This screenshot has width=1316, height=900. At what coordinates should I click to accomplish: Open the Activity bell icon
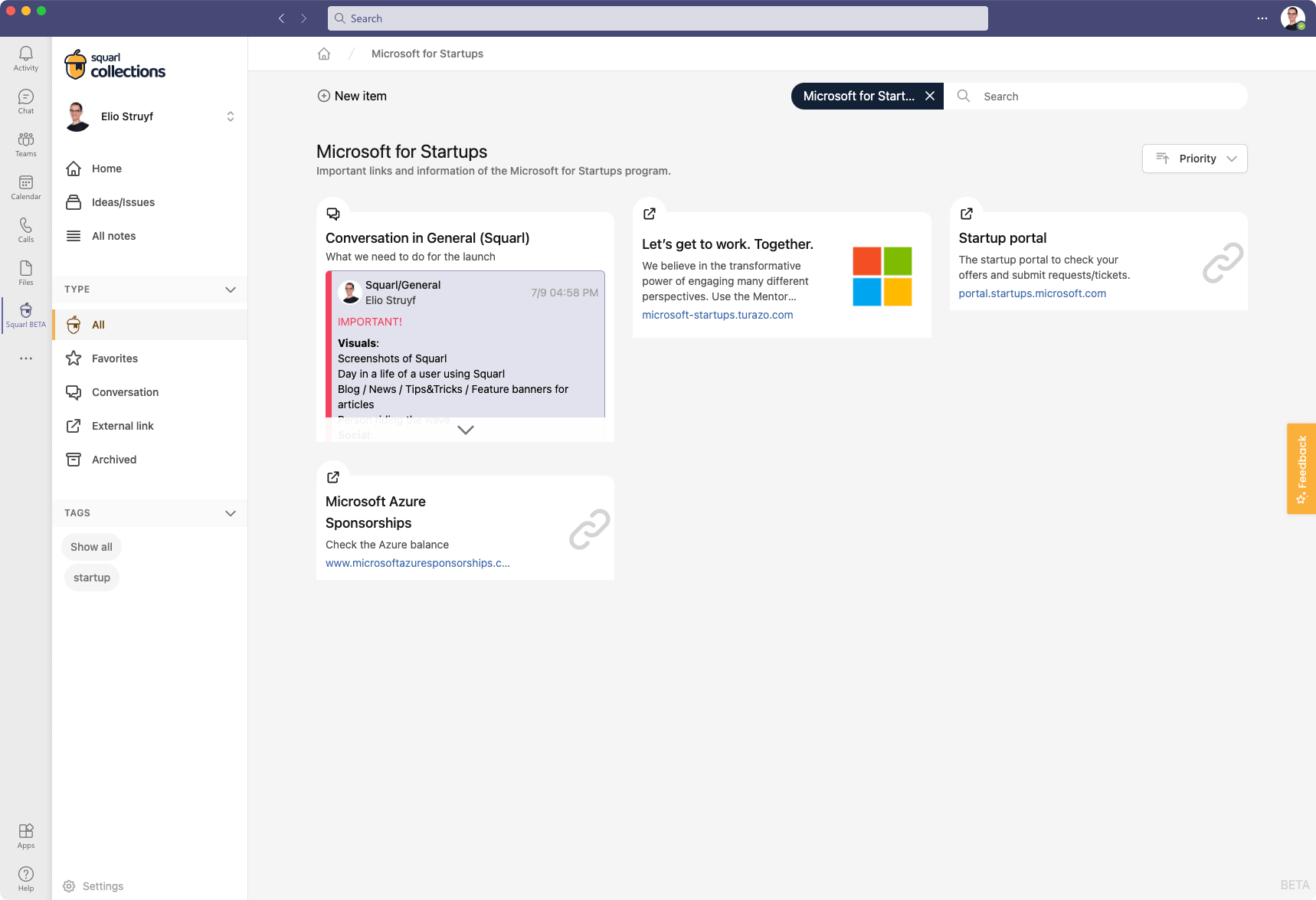[x=26, y=58]
